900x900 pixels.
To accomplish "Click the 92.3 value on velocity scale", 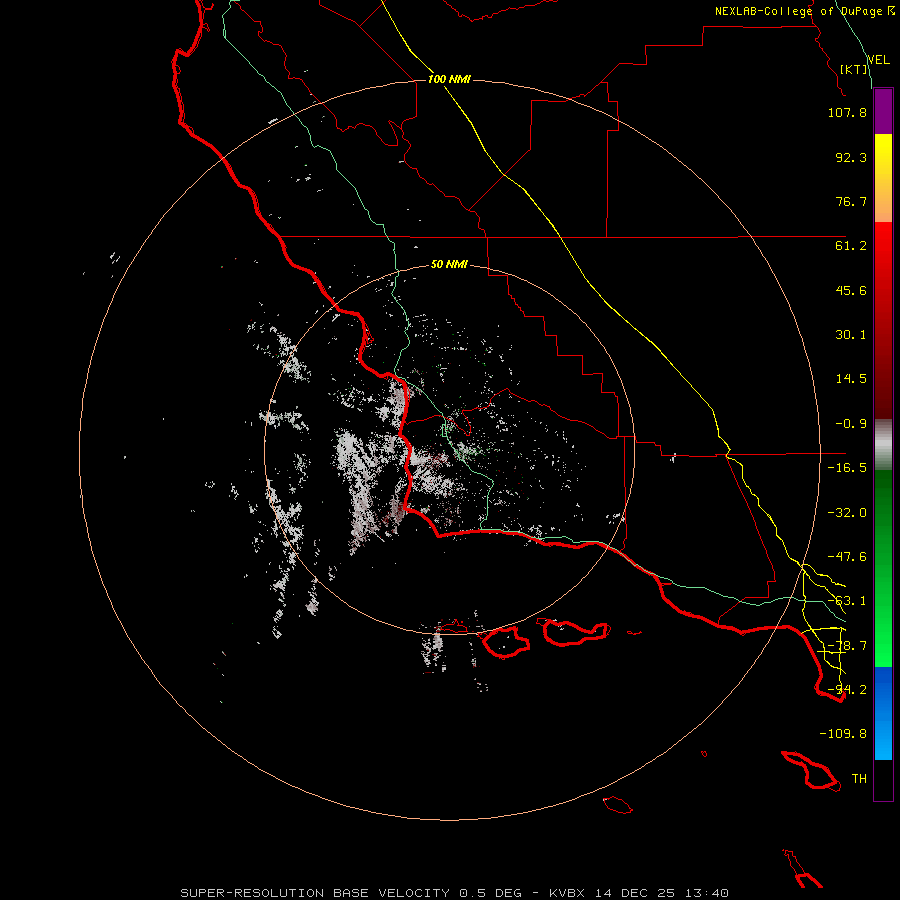I will [x=851, y=157].
